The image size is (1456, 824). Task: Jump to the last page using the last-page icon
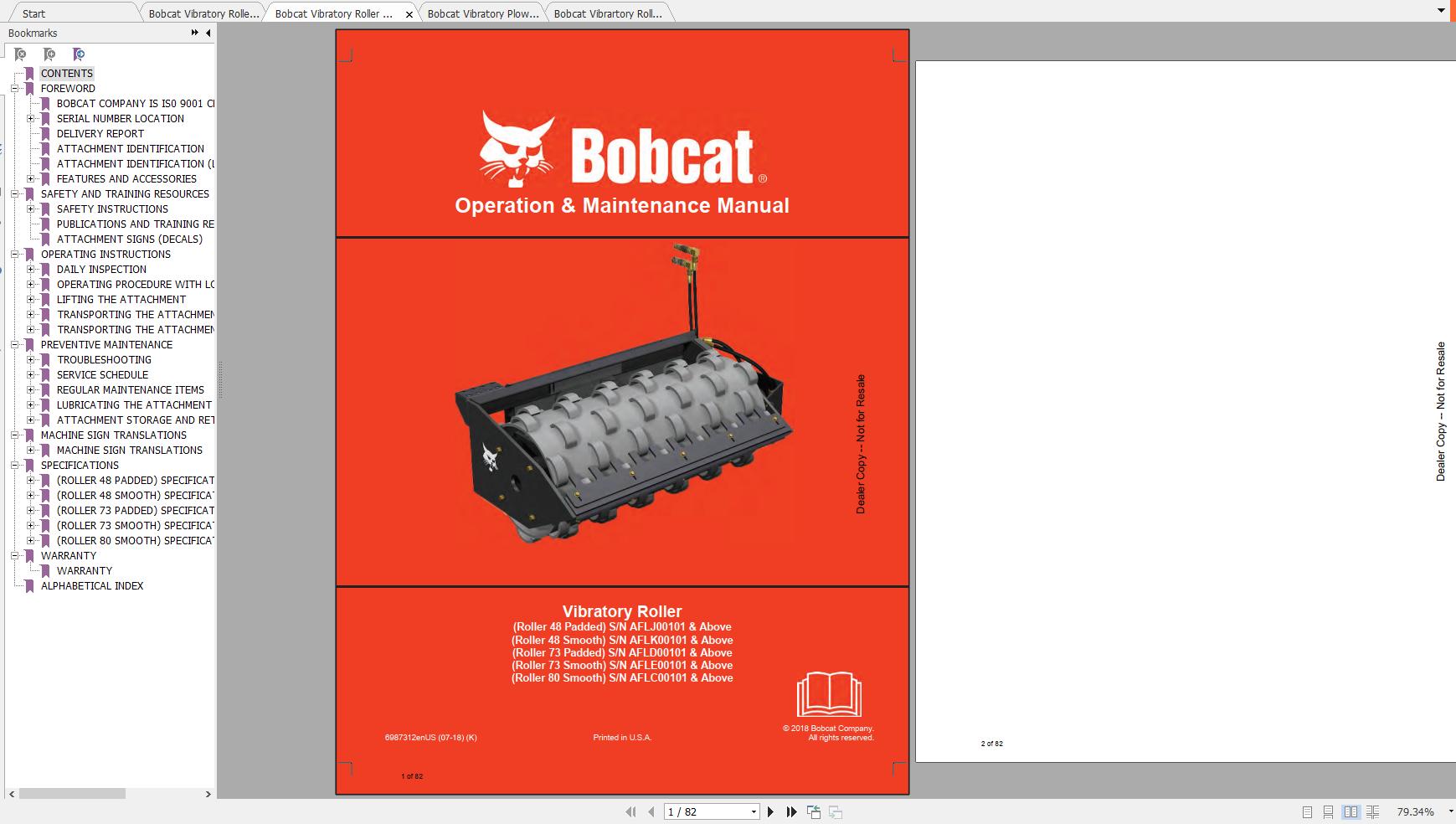[x=790, y=811]
